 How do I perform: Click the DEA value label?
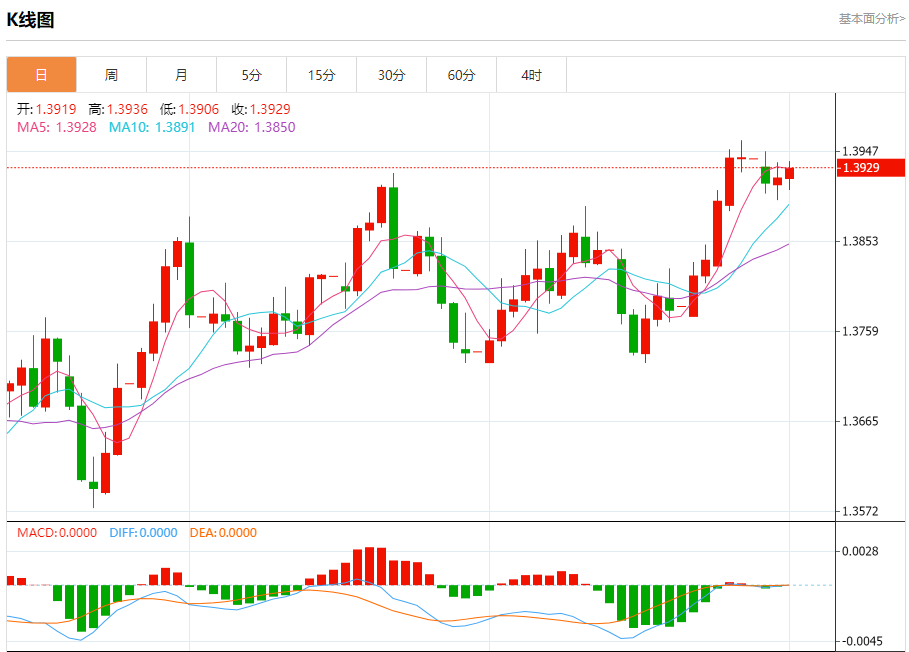tap(225, 533)
